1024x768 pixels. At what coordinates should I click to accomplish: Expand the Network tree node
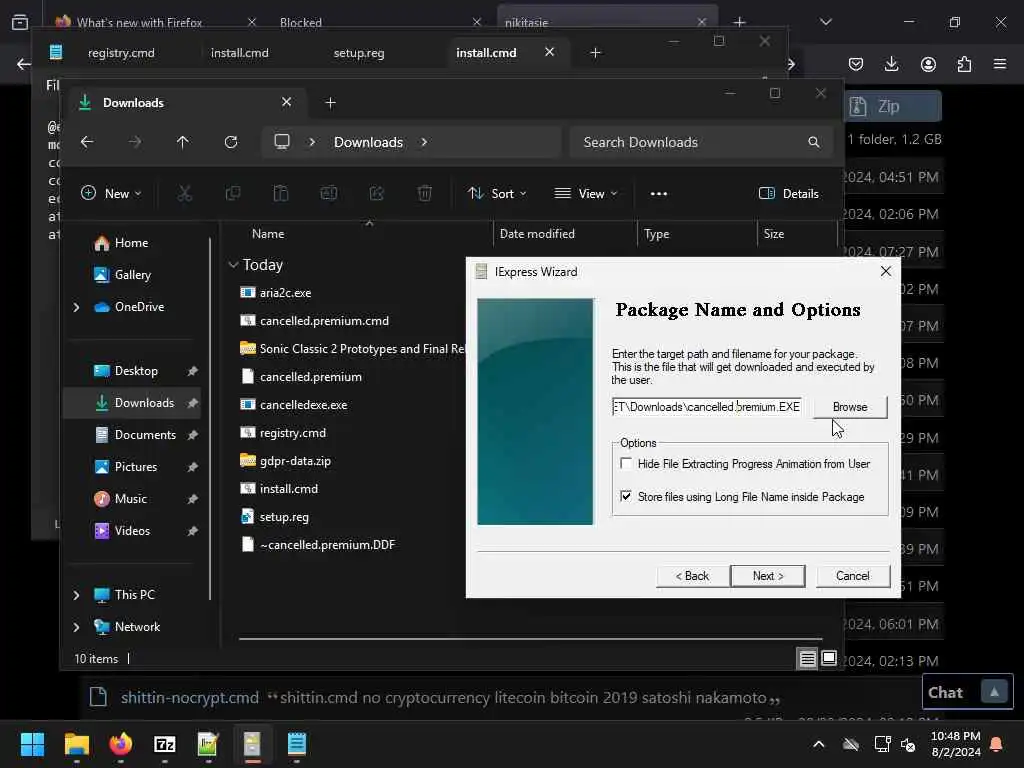point(76,627)
